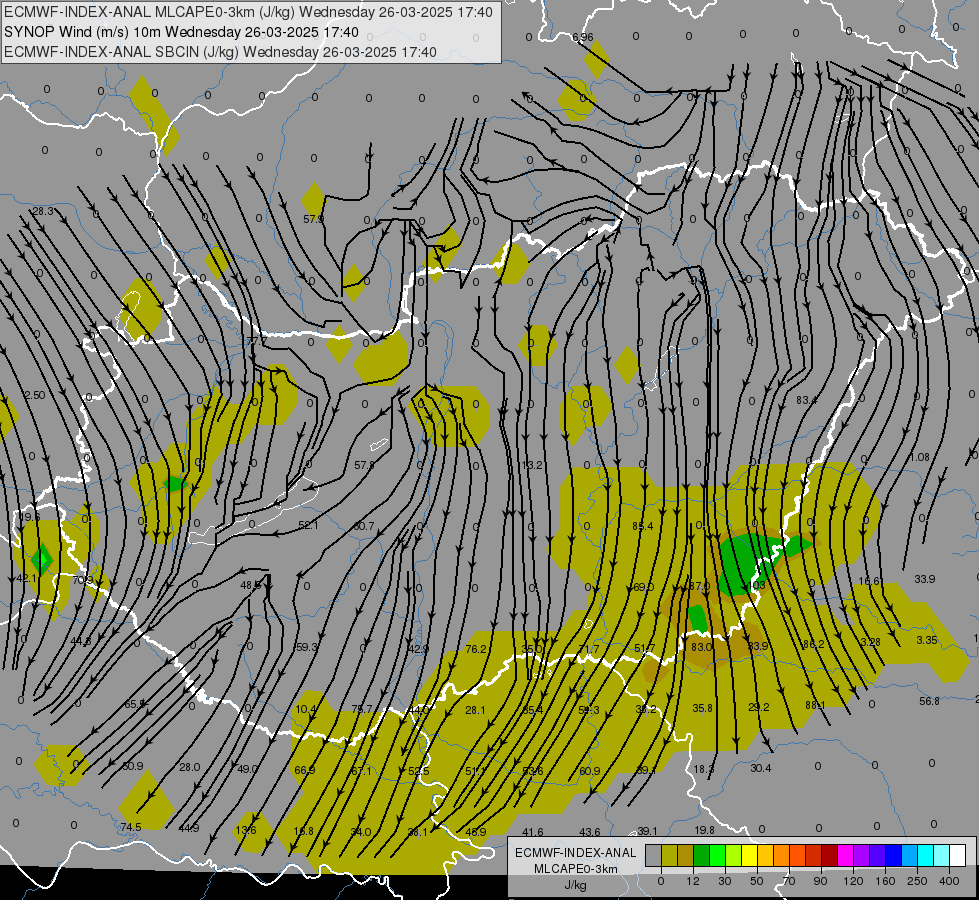Image resolution: width=979 pixels, height=900 pixels.
Task: Click legend tick label 250
Action: [x=917, y=881]
